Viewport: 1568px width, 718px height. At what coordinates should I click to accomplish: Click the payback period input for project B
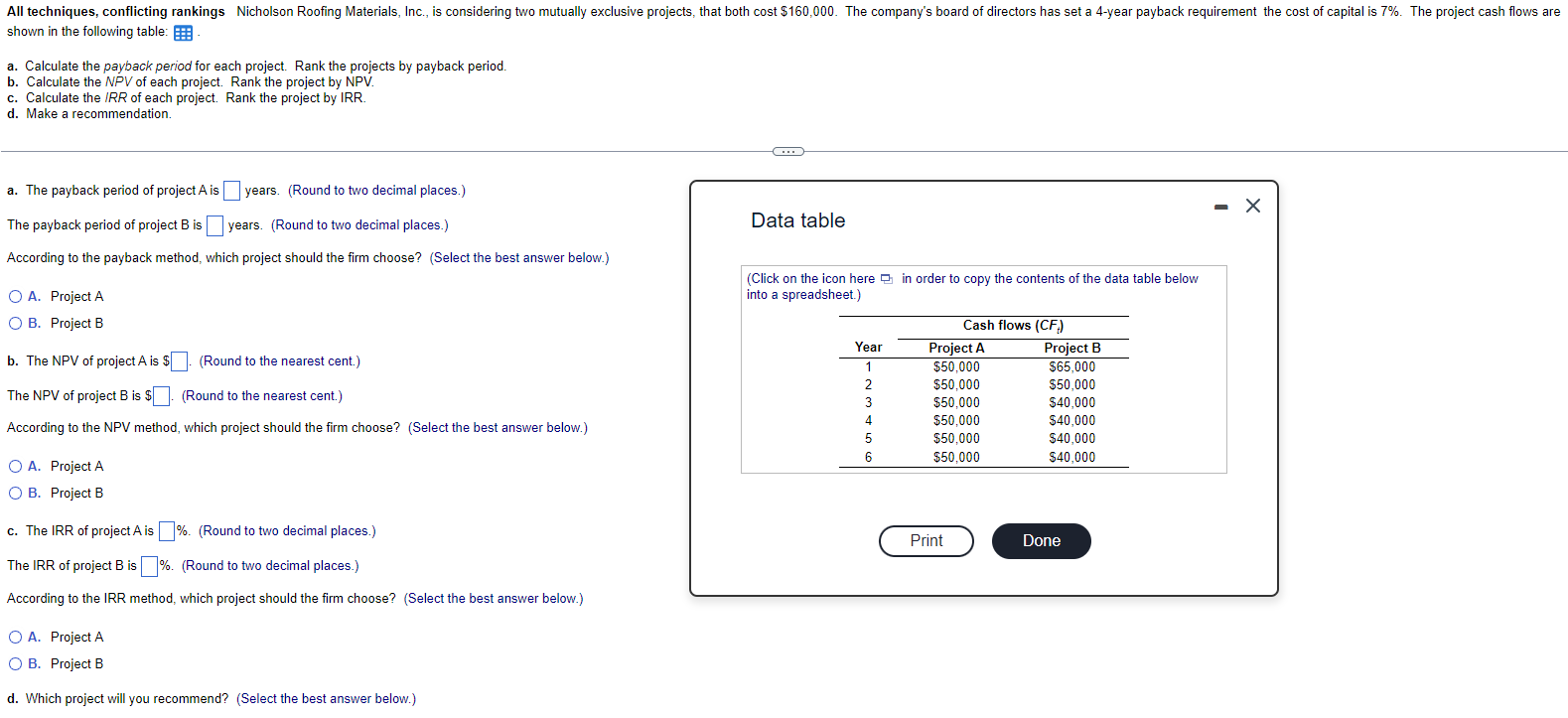[214, 225]
